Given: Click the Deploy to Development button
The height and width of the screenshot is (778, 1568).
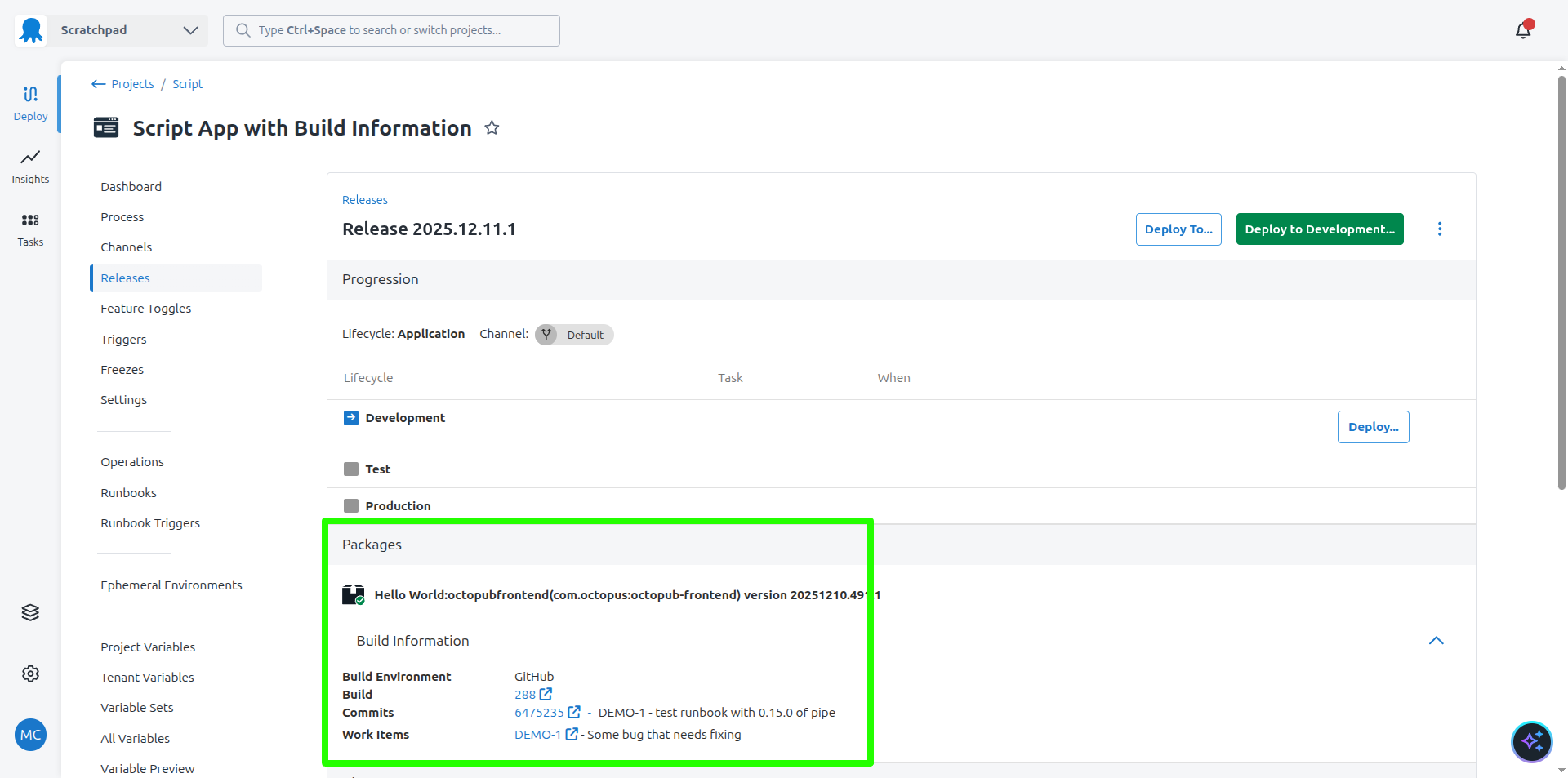Looking at the screenshot, I should [1319, 229].
